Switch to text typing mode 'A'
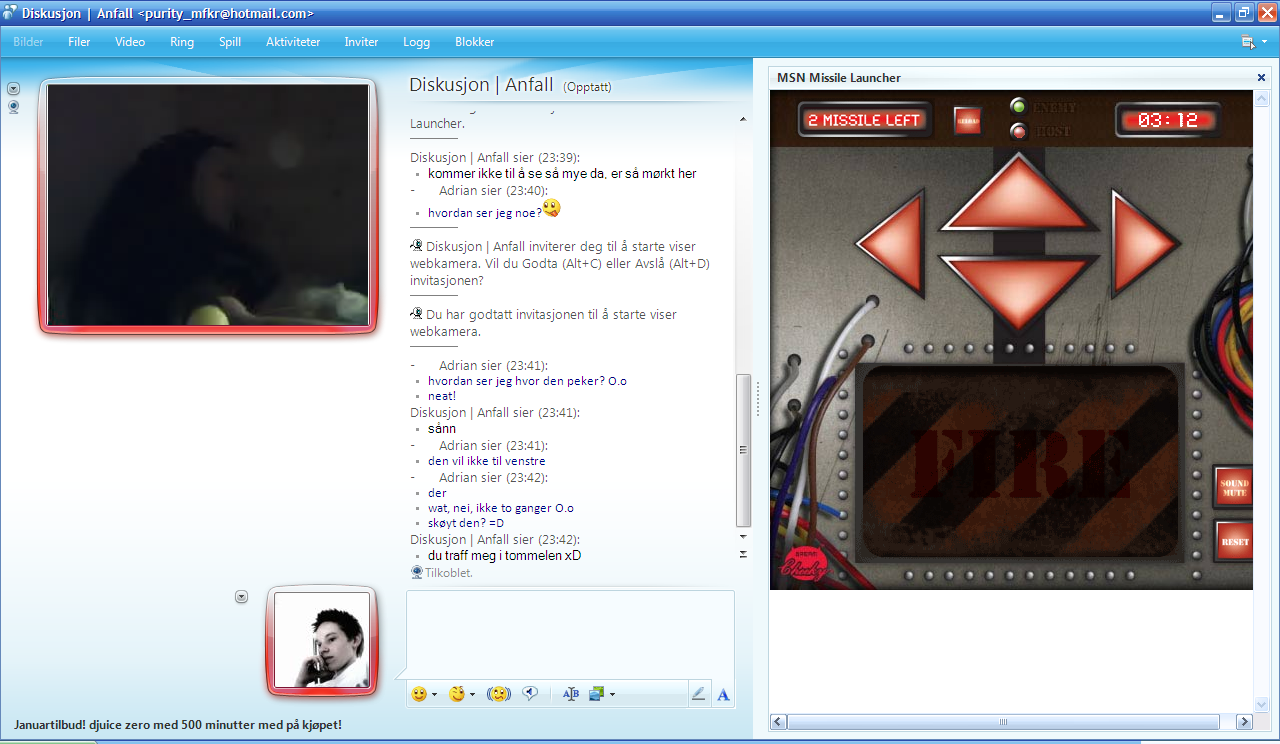The image size is (1280, 744). click(x=724, y=694)
